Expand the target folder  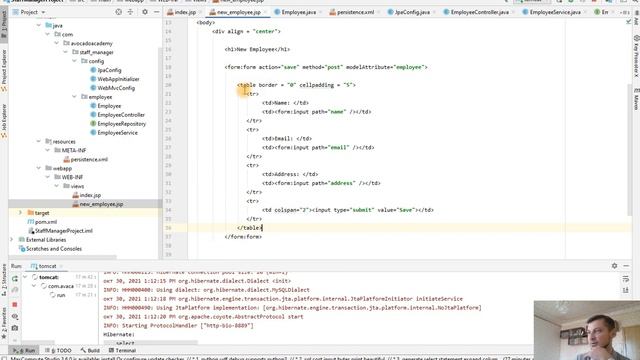[20, 213]
